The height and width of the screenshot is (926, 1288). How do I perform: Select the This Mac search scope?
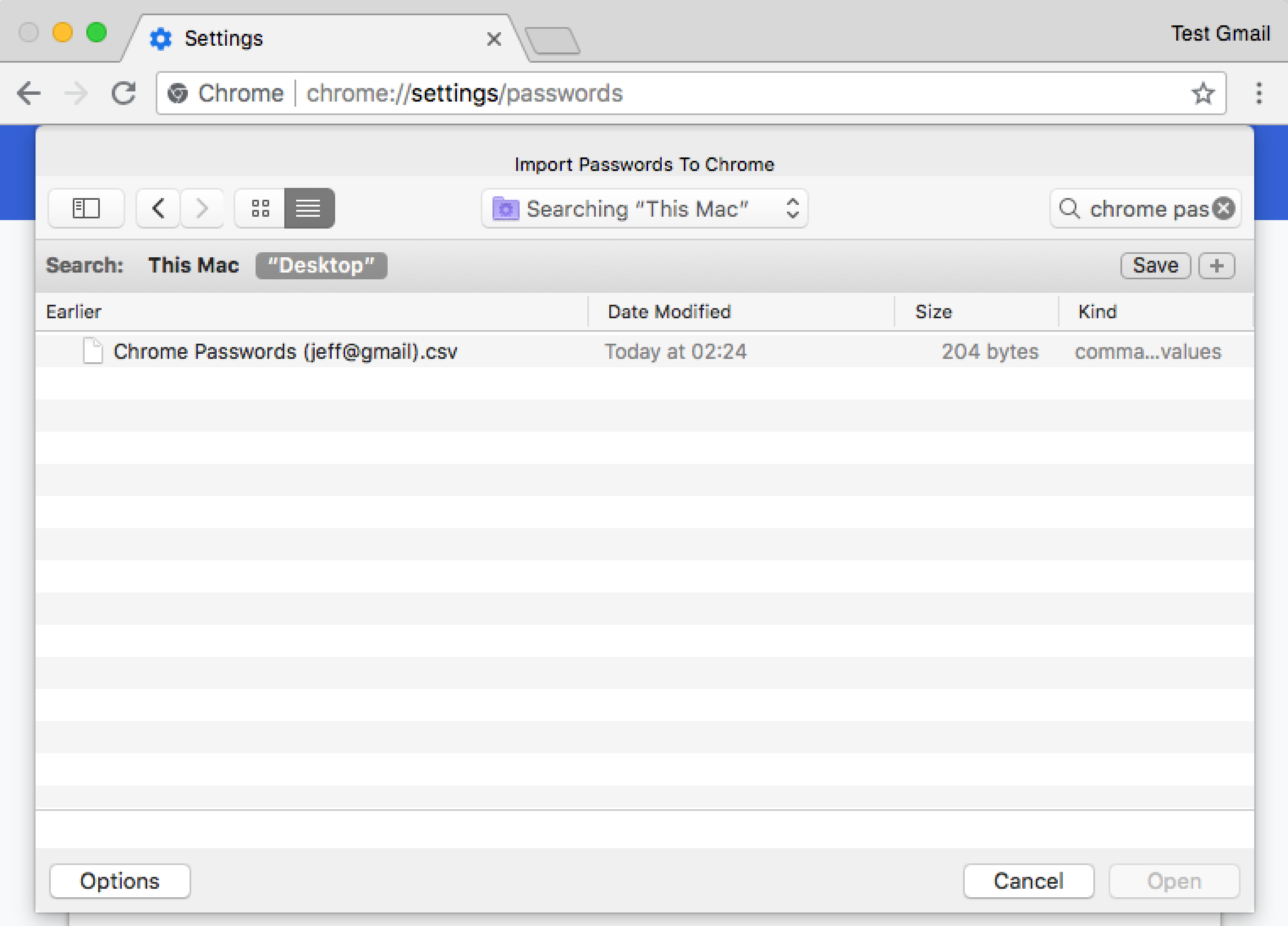click(193, 265)
